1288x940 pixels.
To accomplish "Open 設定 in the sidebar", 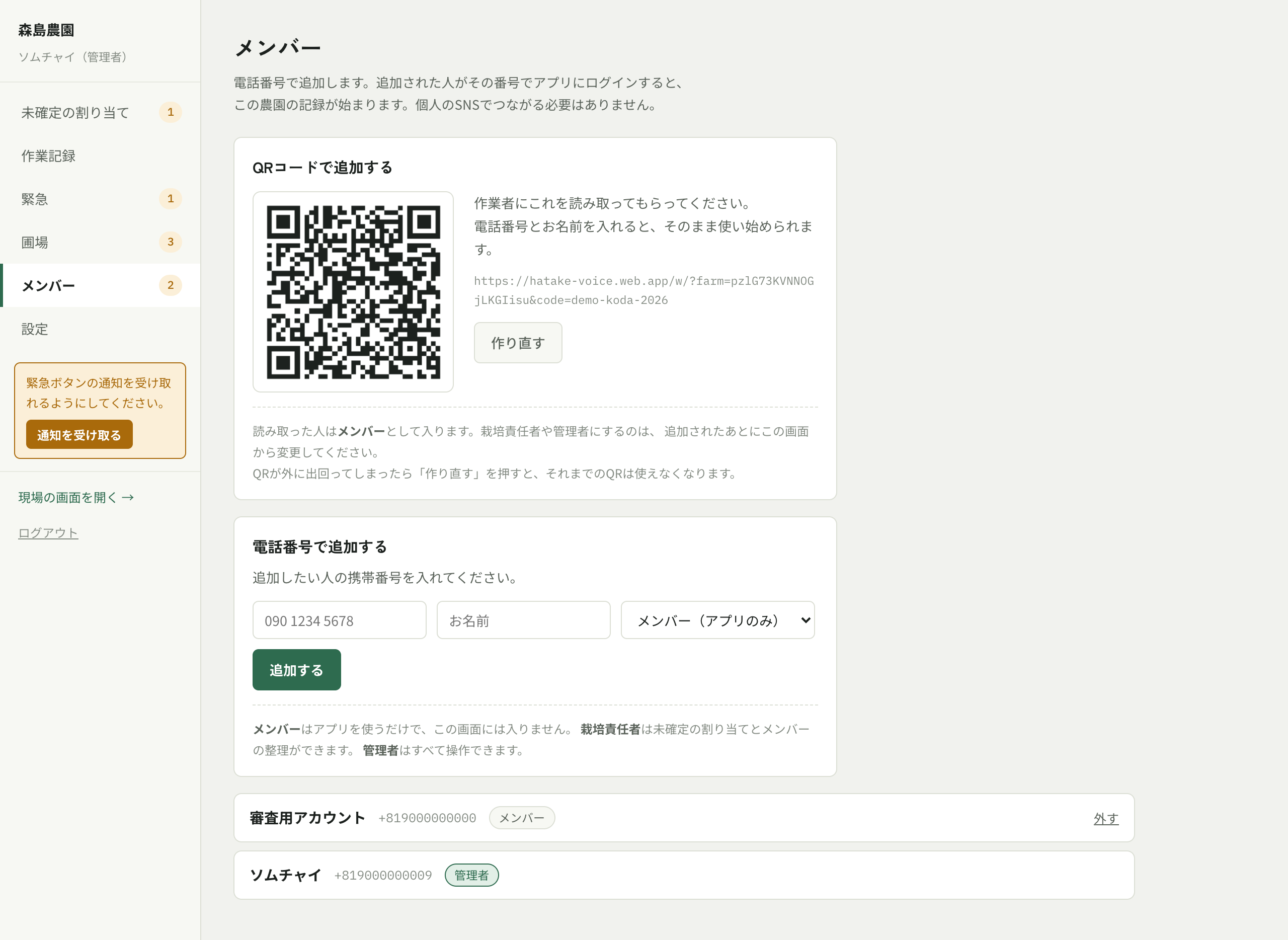I will 100,329.
